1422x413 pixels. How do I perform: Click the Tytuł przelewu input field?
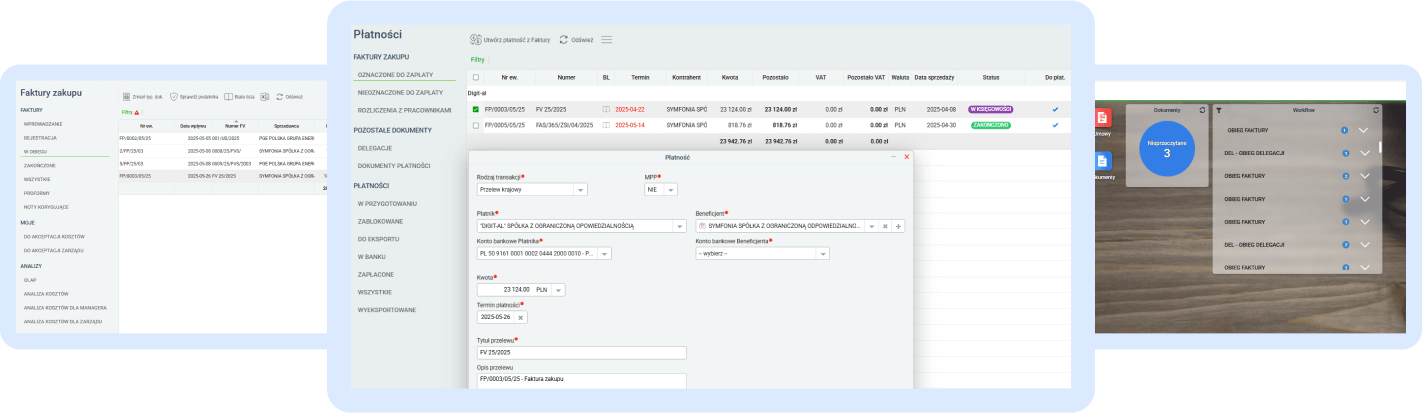582,353
